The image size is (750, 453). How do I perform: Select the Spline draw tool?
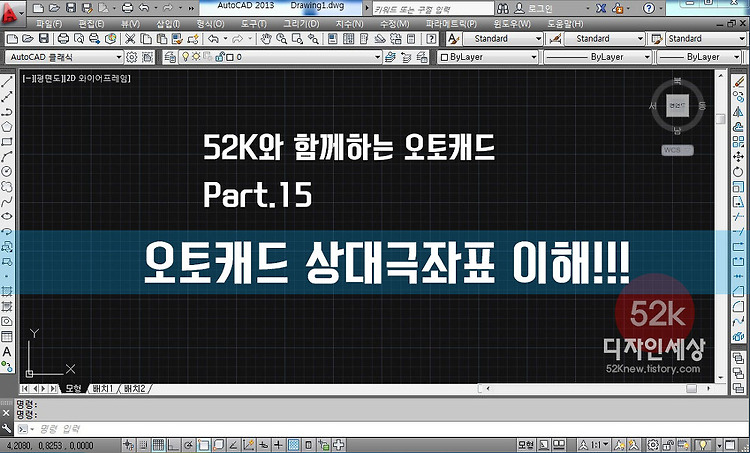coord(7,201)
